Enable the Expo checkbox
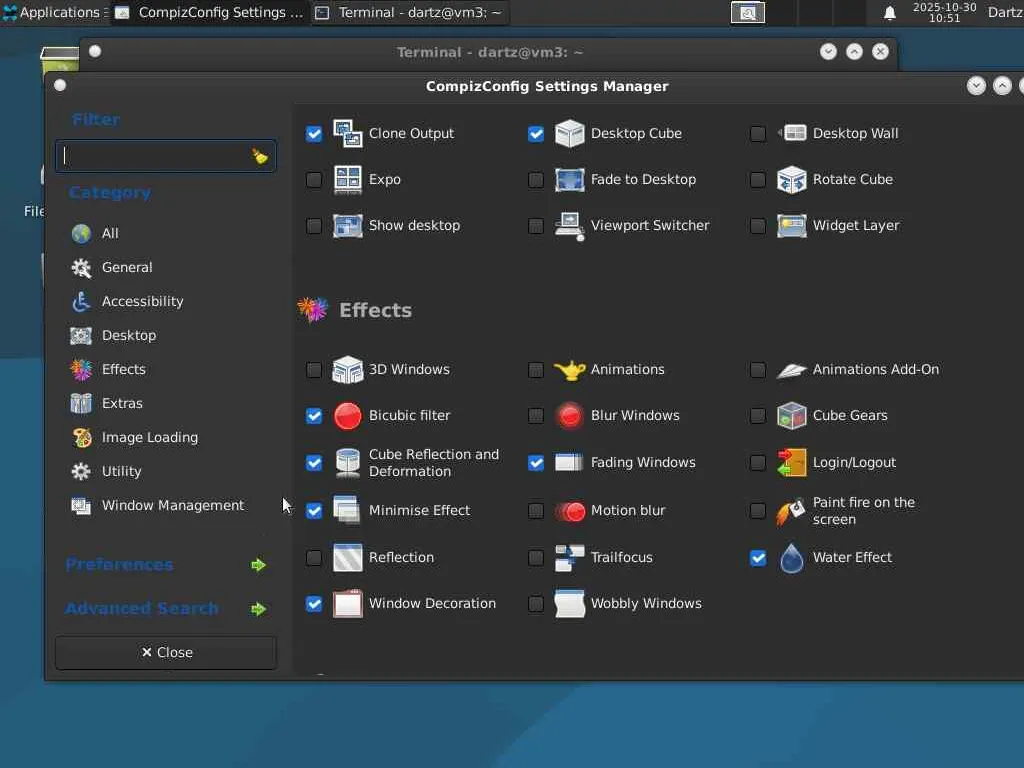This screenshot has height=768, width=1024. point(314,180)
